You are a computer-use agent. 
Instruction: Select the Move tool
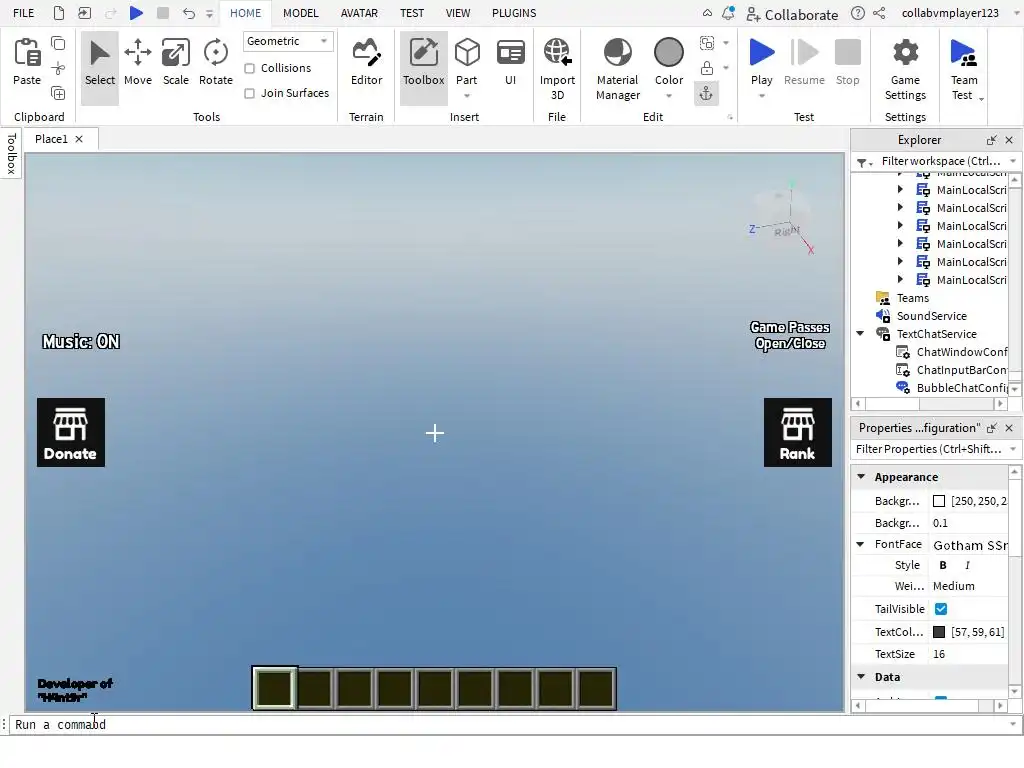(138, 63)
